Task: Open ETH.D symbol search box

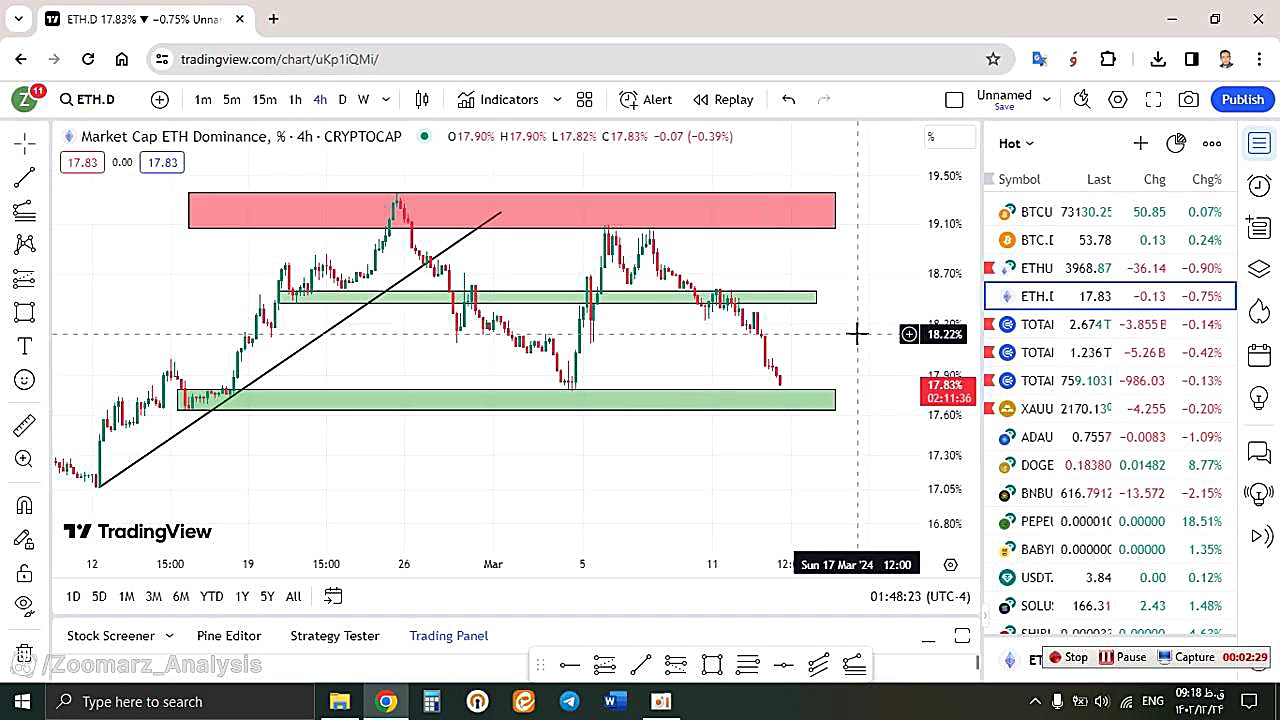Action: (88, 99)
